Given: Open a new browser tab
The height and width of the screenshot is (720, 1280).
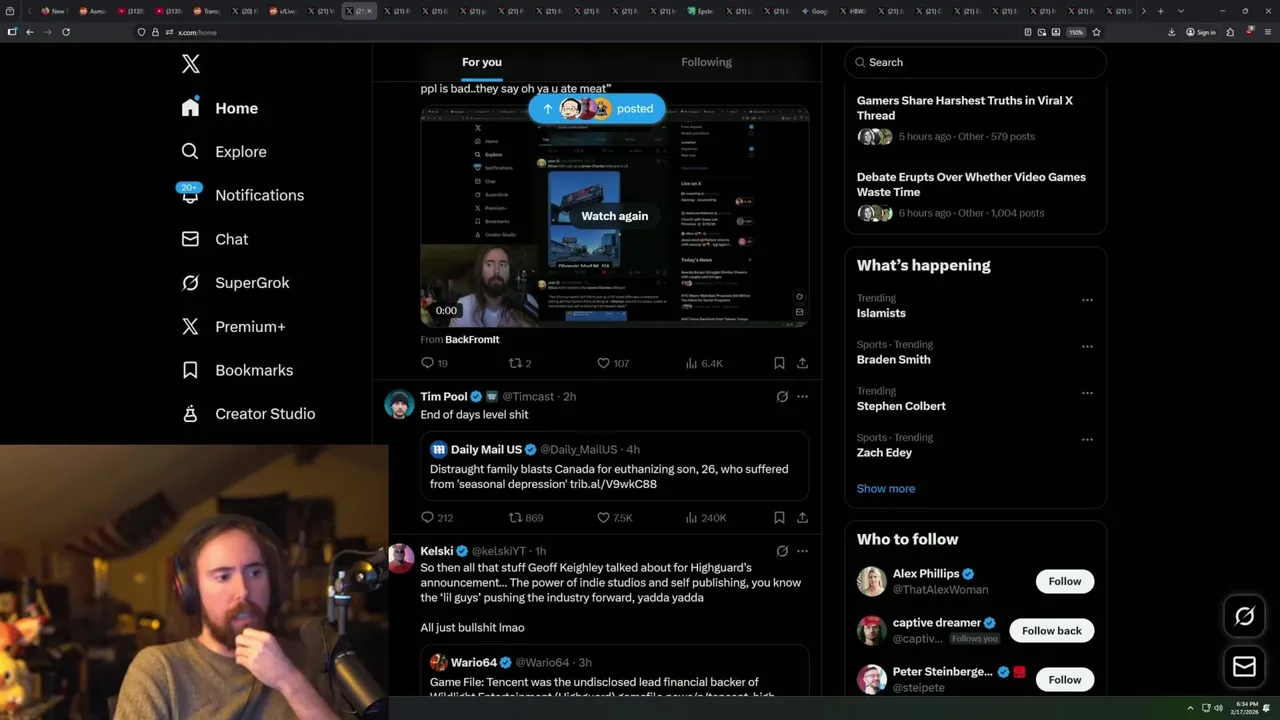Looking at the screenshot, I should (x=1160, y=11).
